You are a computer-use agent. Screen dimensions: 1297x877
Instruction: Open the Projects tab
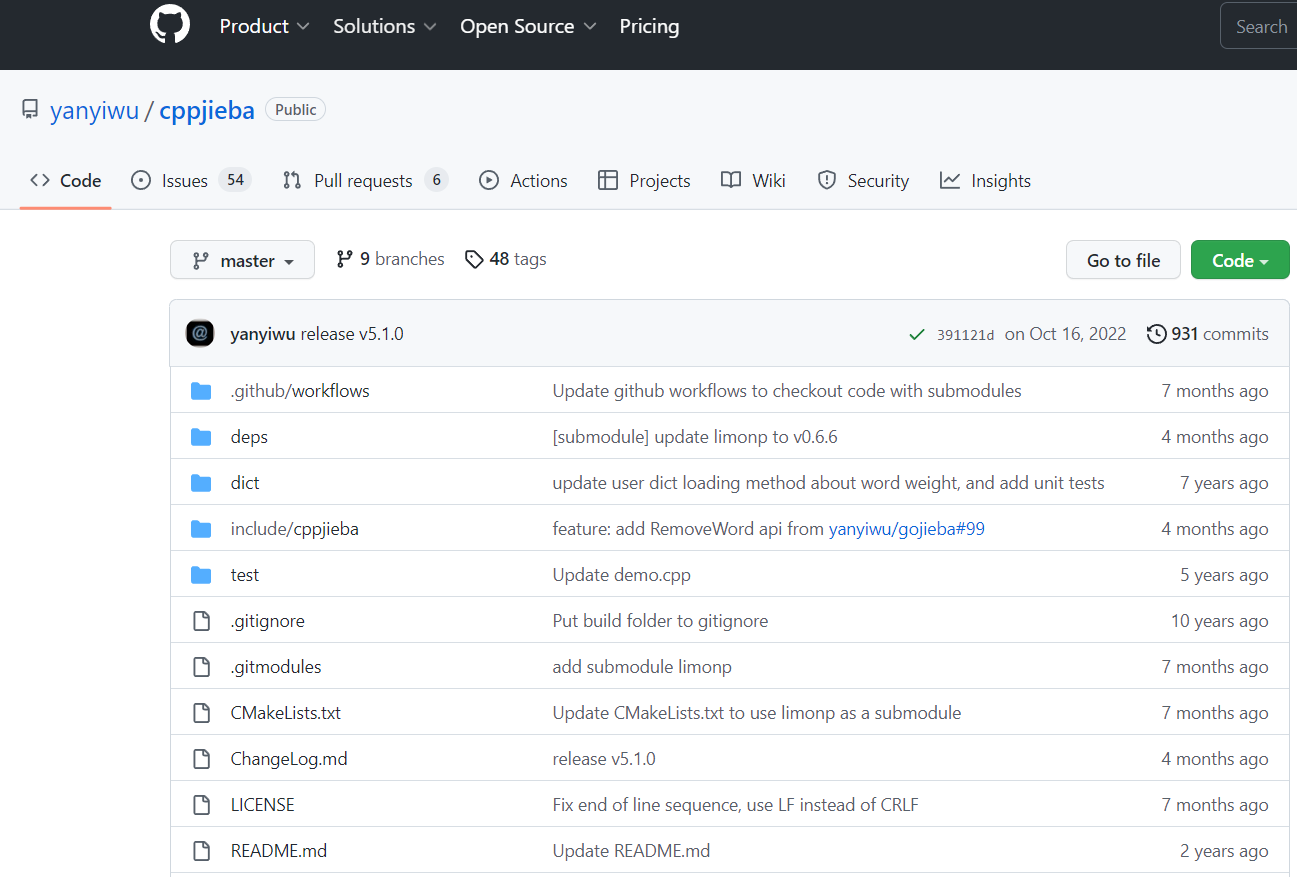pyautogui.click(x=644, y=181)
